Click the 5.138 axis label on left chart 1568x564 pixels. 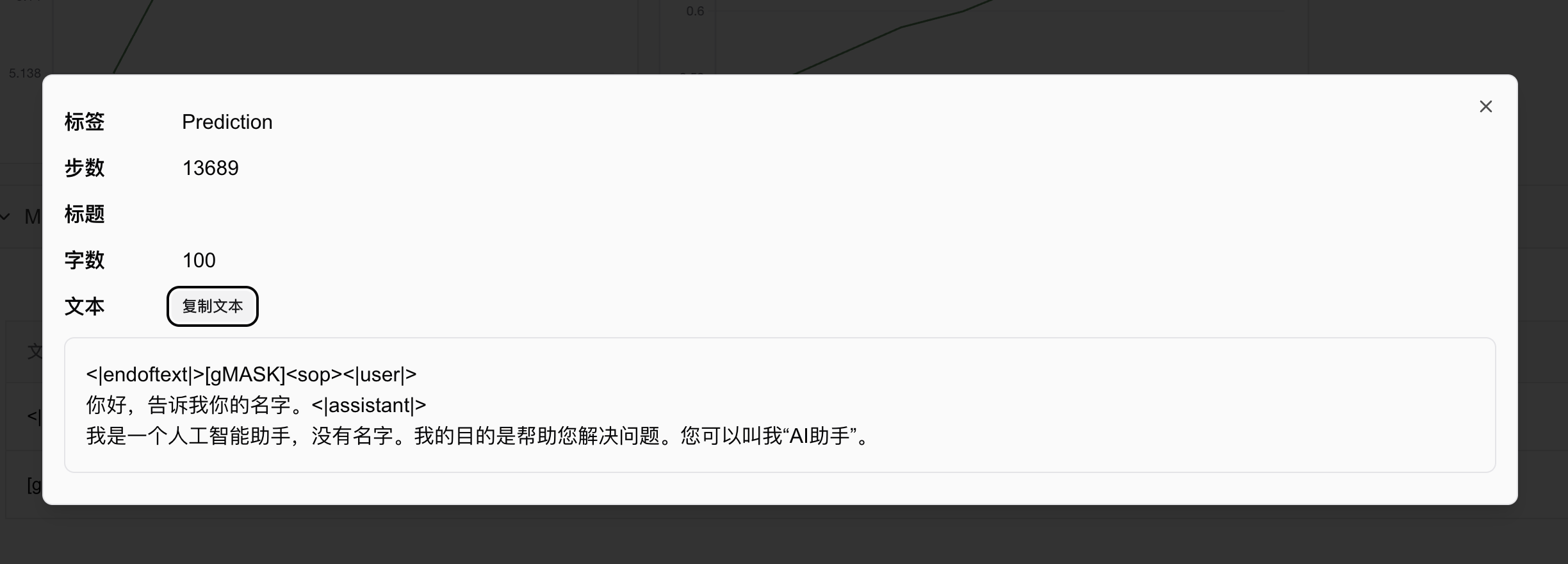[x=24, y=73]
